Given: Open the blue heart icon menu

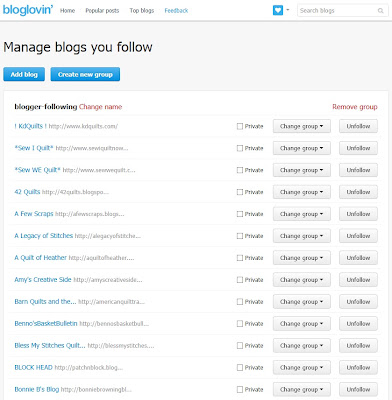Looking at the screenshot, I should (x=278, y=10).
